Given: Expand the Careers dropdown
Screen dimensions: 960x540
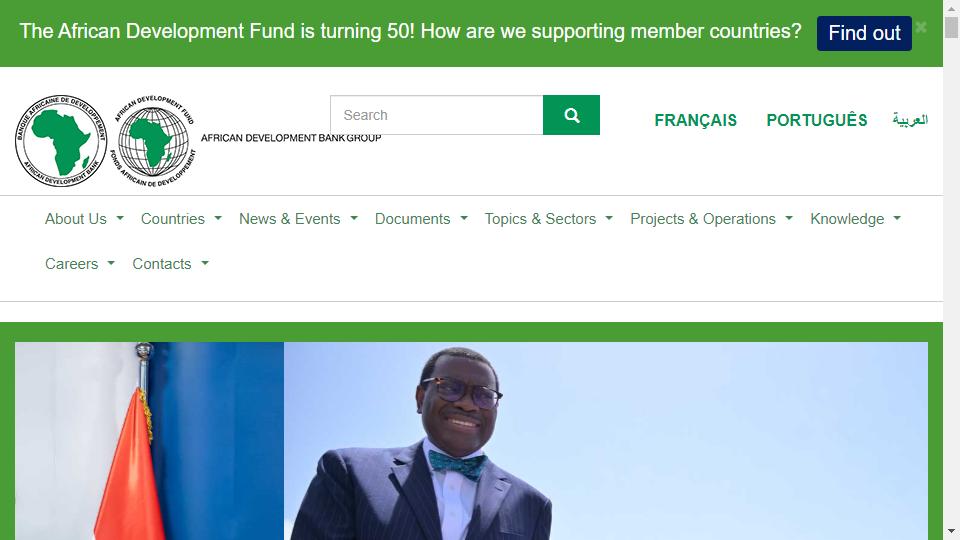Looking at the screenshot, I should pos(80,264).
